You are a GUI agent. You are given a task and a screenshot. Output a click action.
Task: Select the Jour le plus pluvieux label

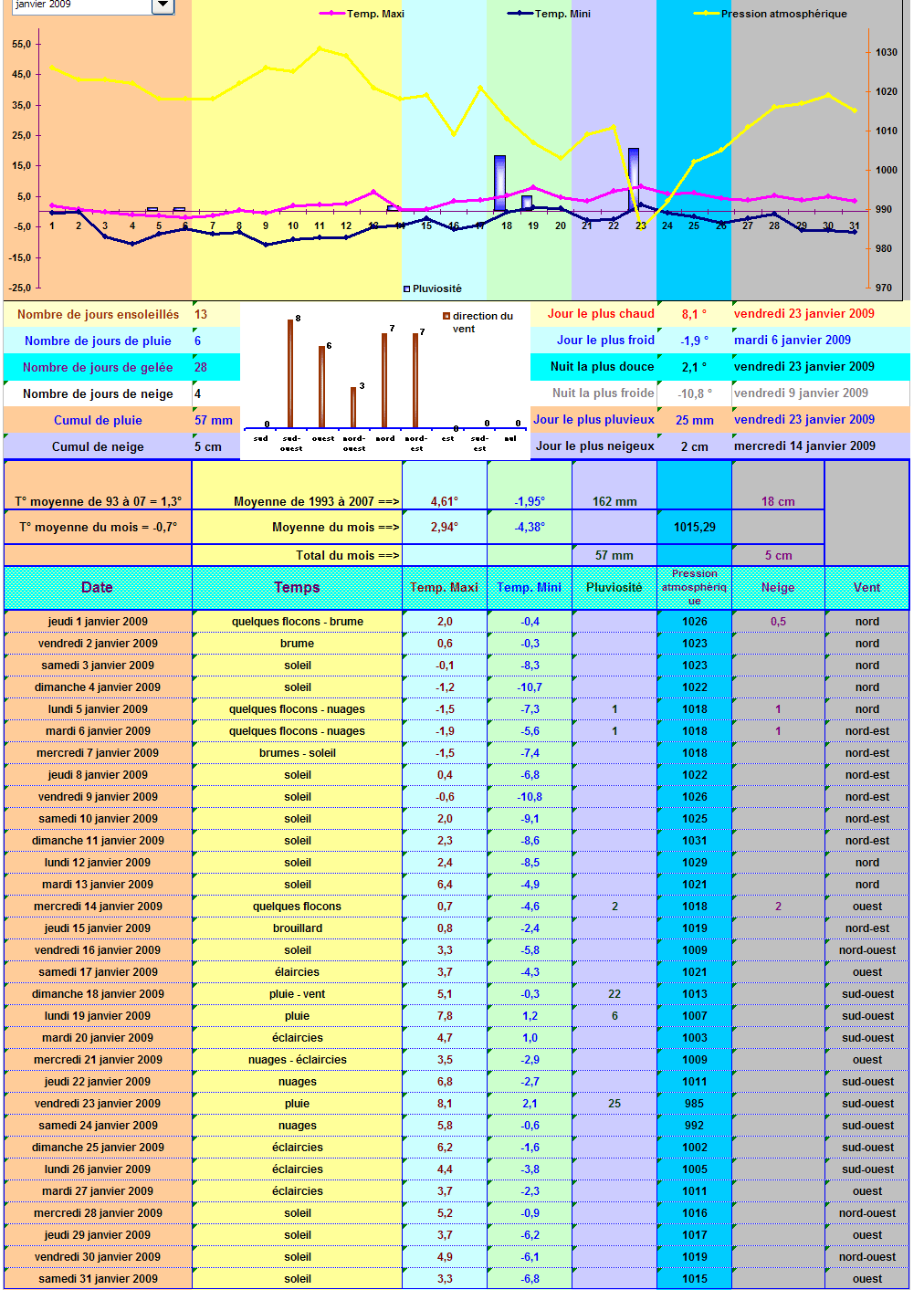(x=593, y=419)
